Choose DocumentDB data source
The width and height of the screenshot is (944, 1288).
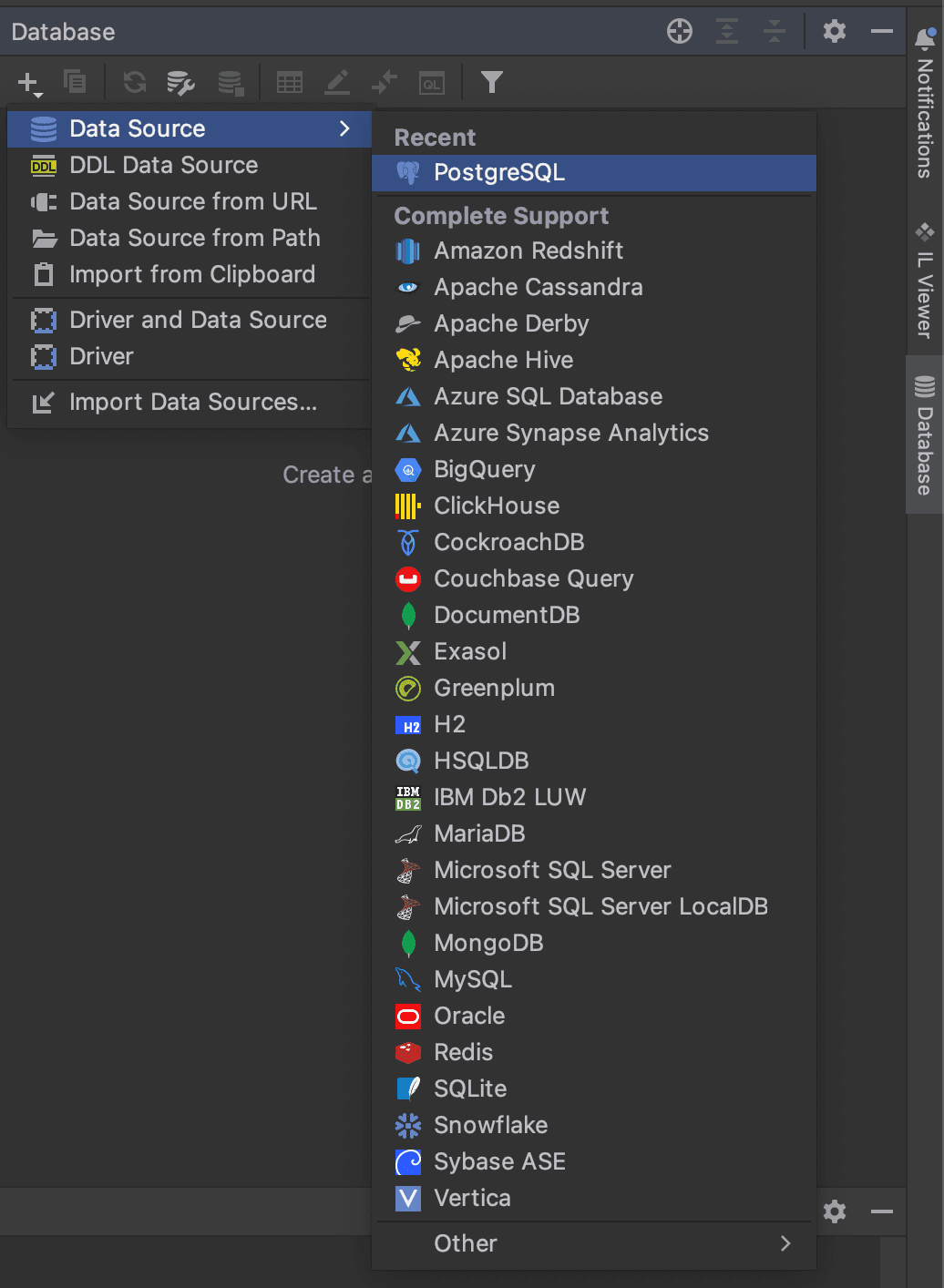594,615
